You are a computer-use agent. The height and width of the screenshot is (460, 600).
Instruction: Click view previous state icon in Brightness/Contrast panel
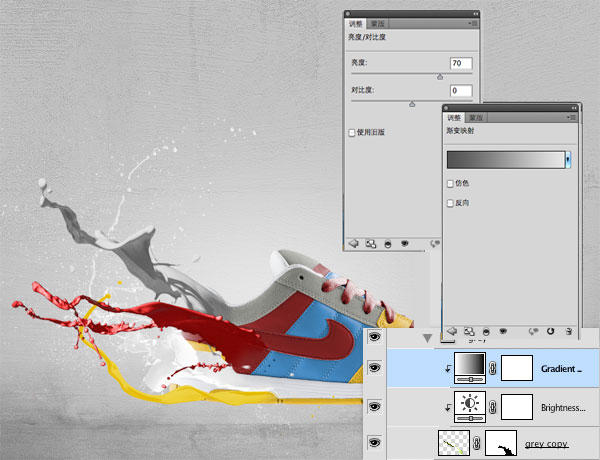(x=434, y=244)
